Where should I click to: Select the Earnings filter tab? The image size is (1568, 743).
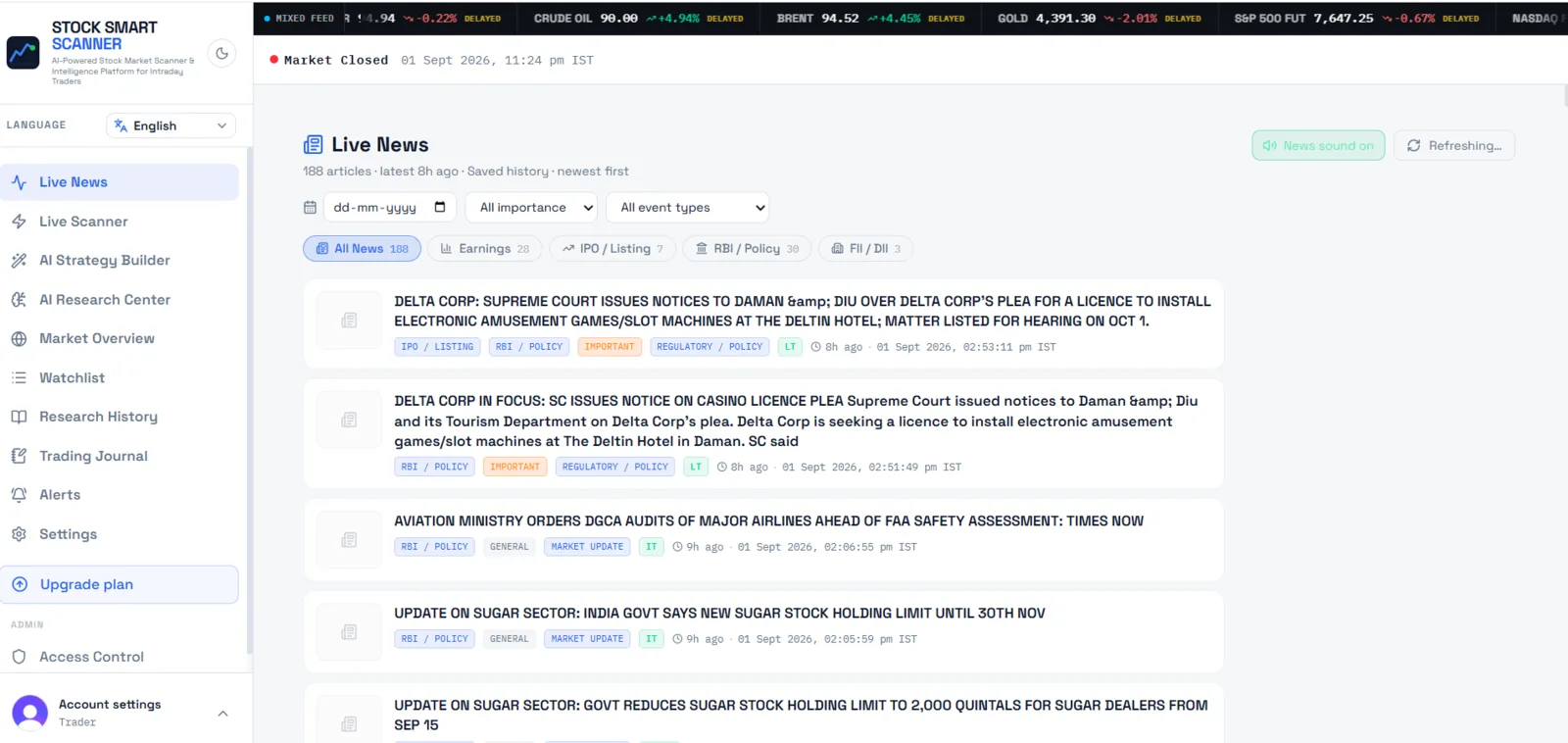(x=484, y=249)
